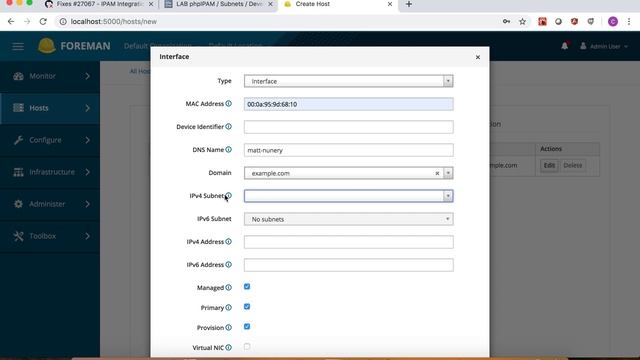Viewport: 640px width, 360px height.
Task: Show DNS Name info icon
Action: click(229, 149)
